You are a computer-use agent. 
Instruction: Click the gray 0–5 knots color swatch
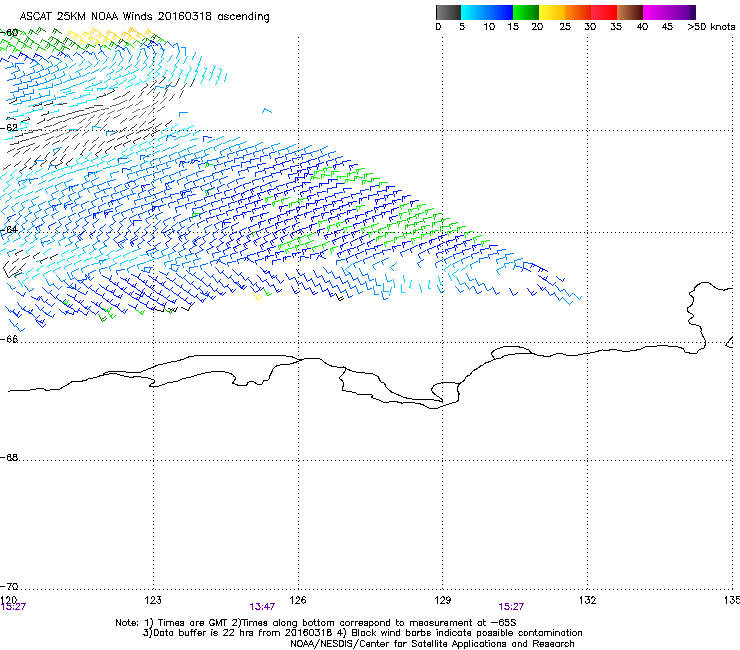click(448, 12)
